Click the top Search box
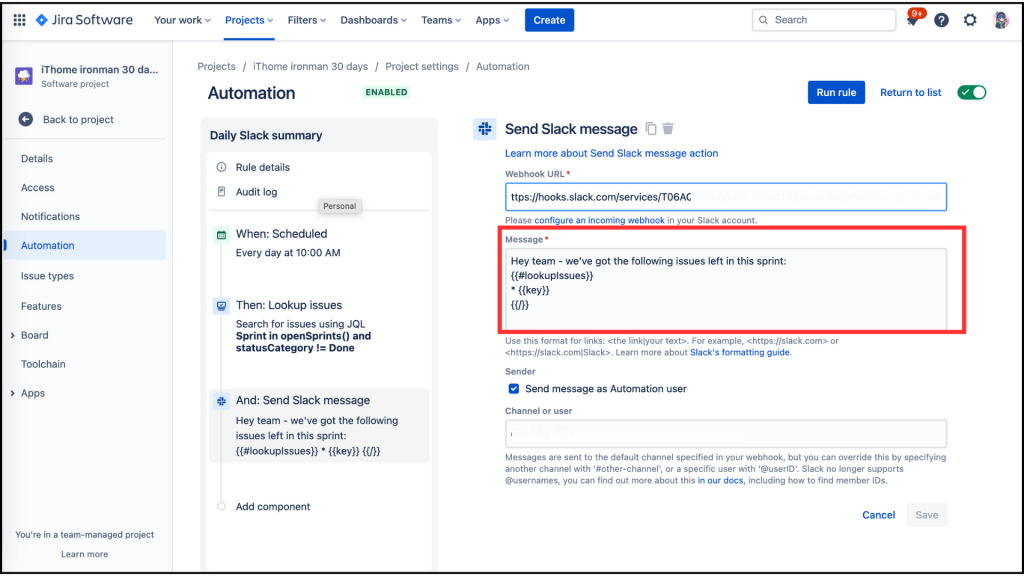The height and width of the screenshot is (576, 1024). (x=824, y=20)
